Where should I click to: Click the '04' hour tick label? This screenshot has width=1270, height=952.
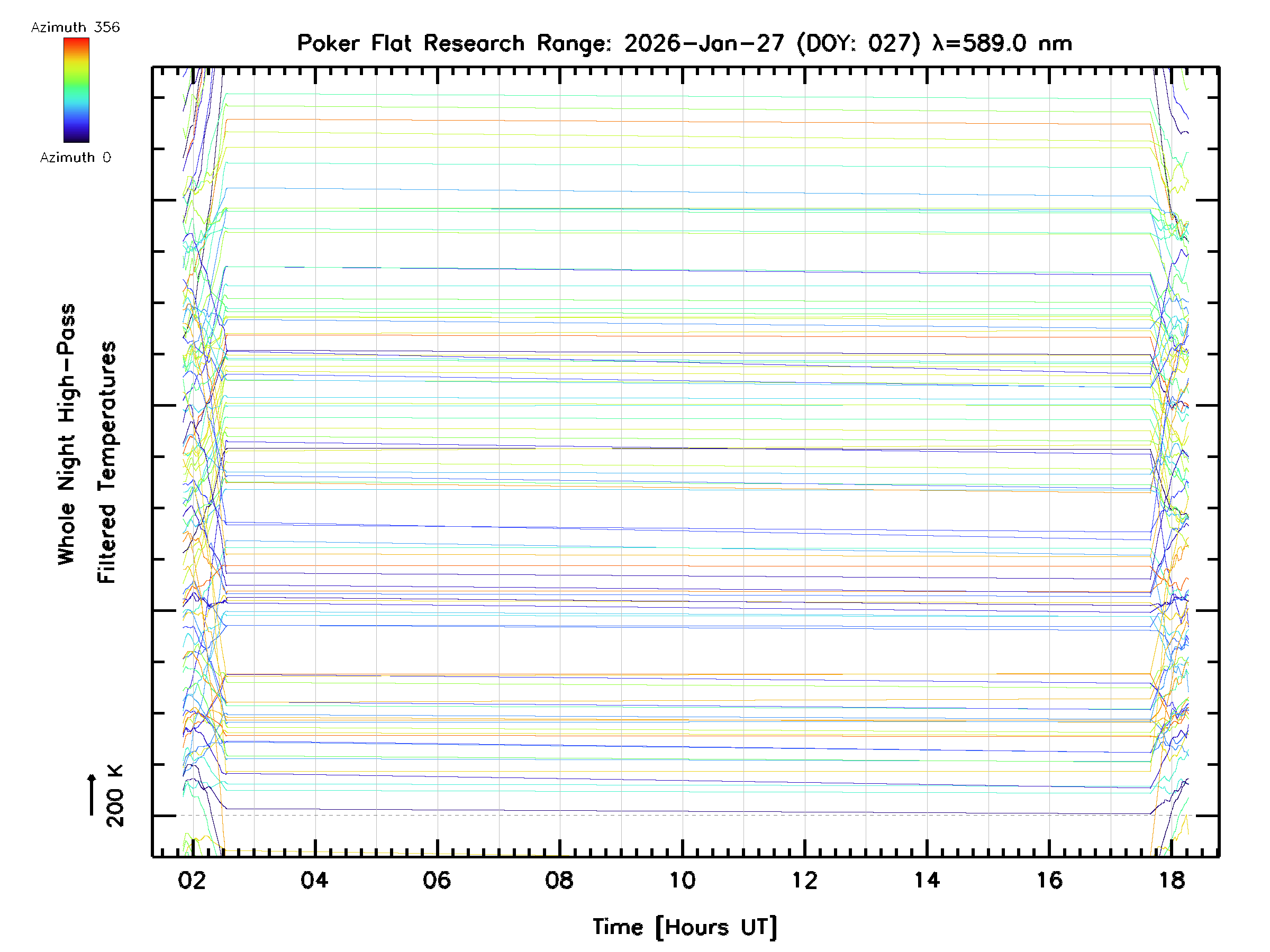tap(314, 880)
